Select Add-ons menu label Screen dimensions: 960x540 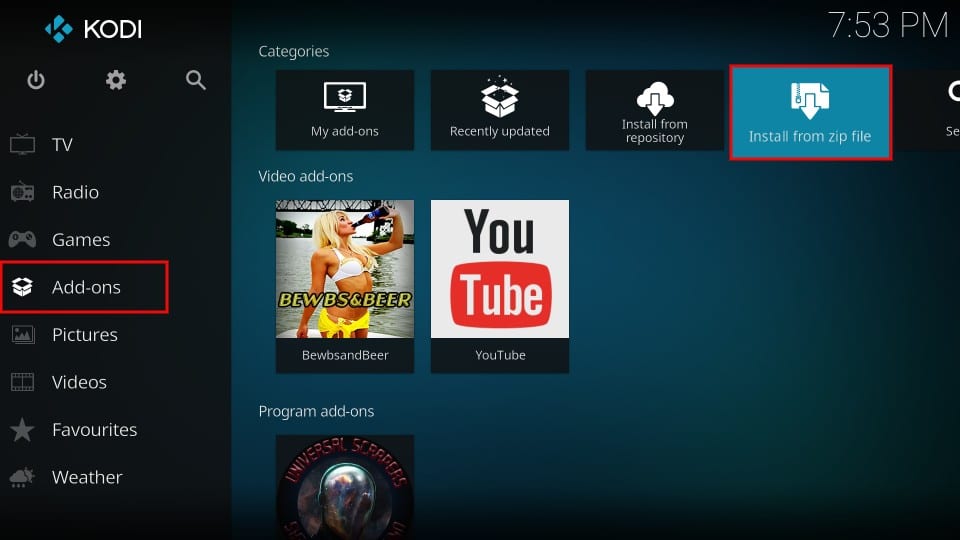pyautogui.click(x=86, y=287)
